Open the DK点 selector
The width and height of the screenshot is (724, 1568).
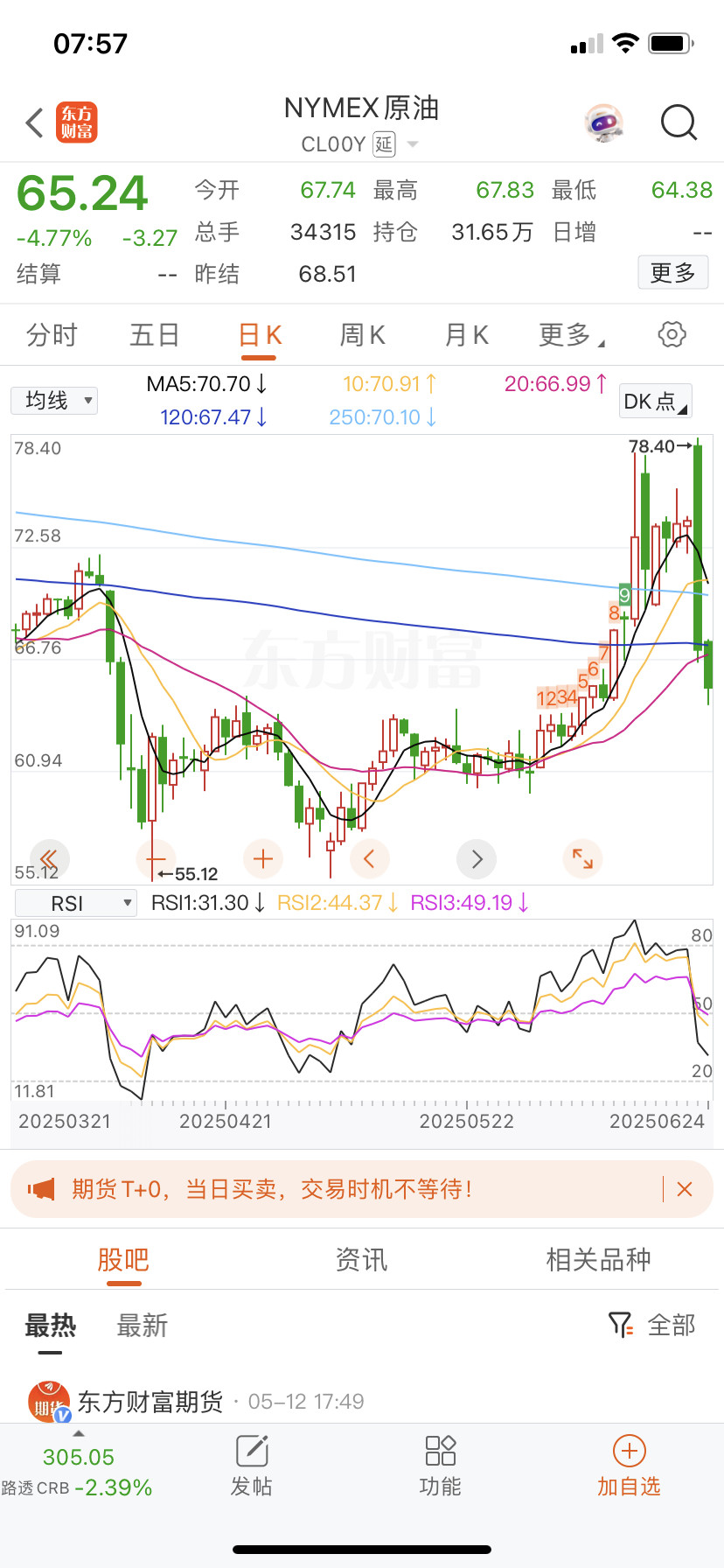(x=655, y=402)
